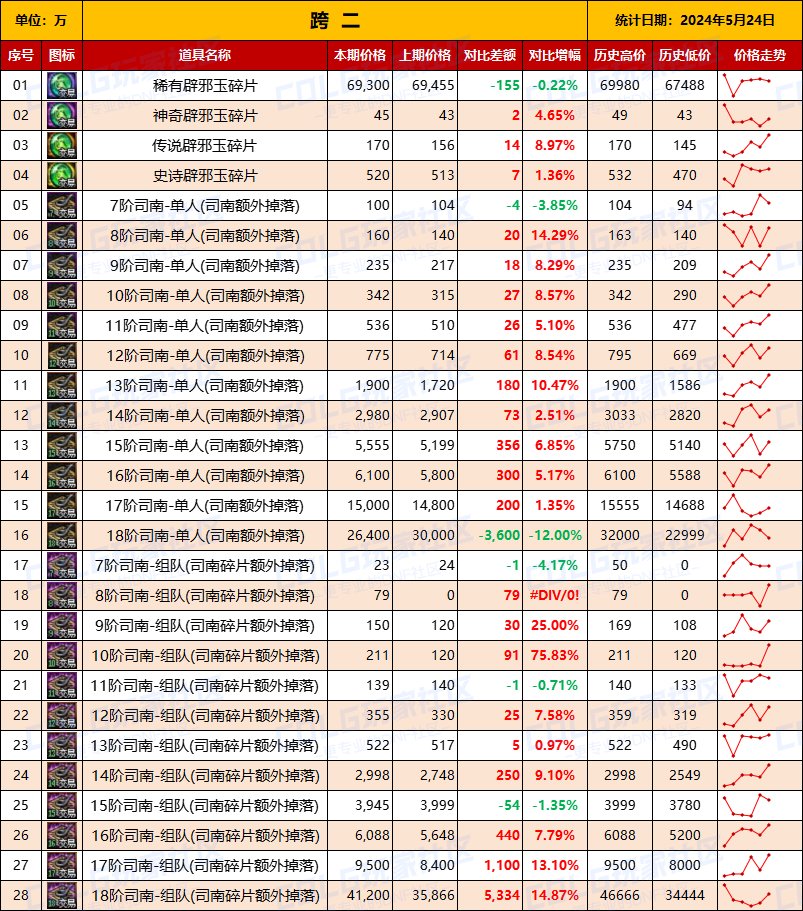
Task: Click current price 15,000
Action: [360, 505]
